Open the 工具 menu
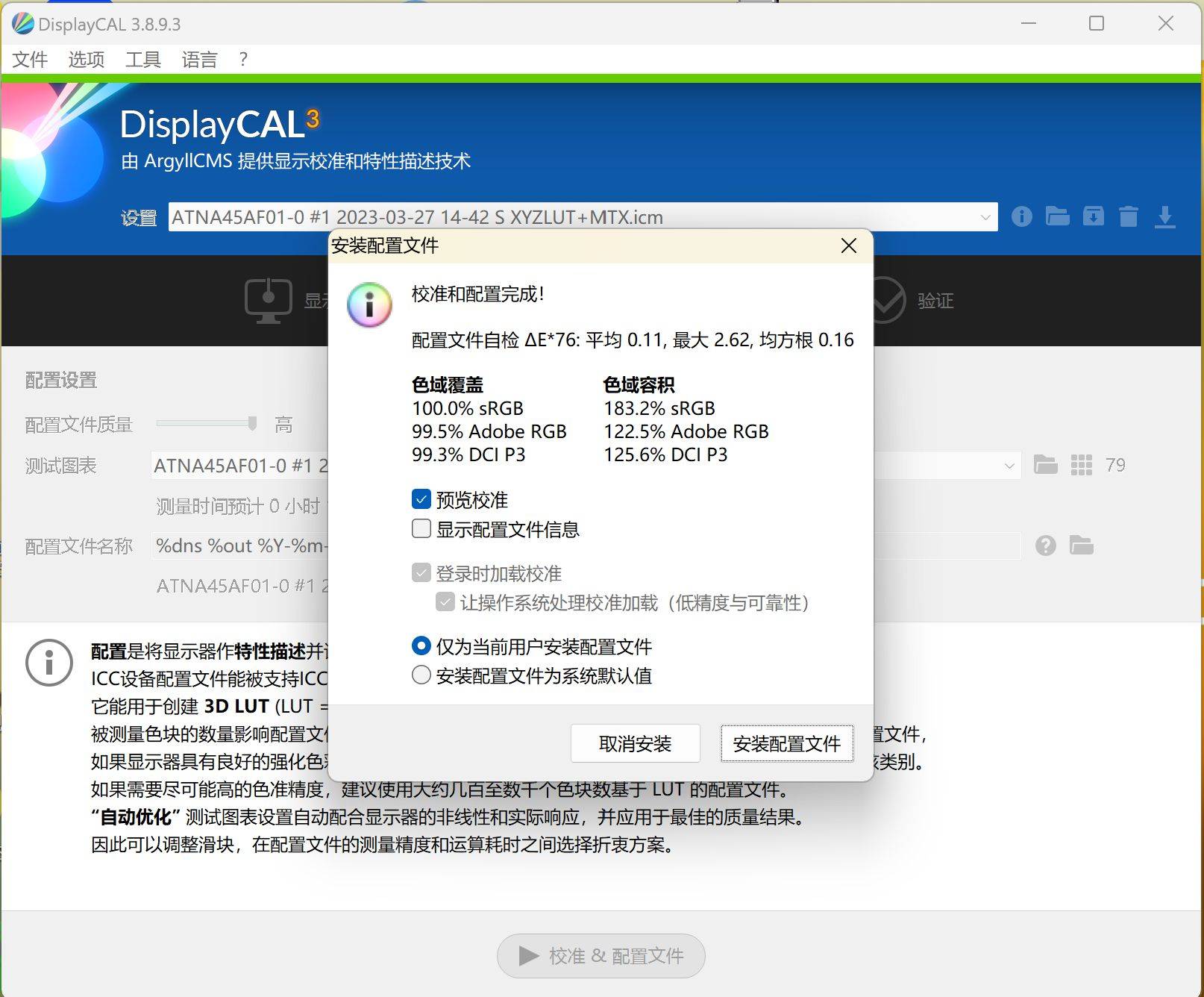Screen dimensions: 1204x997 (142, 59)
